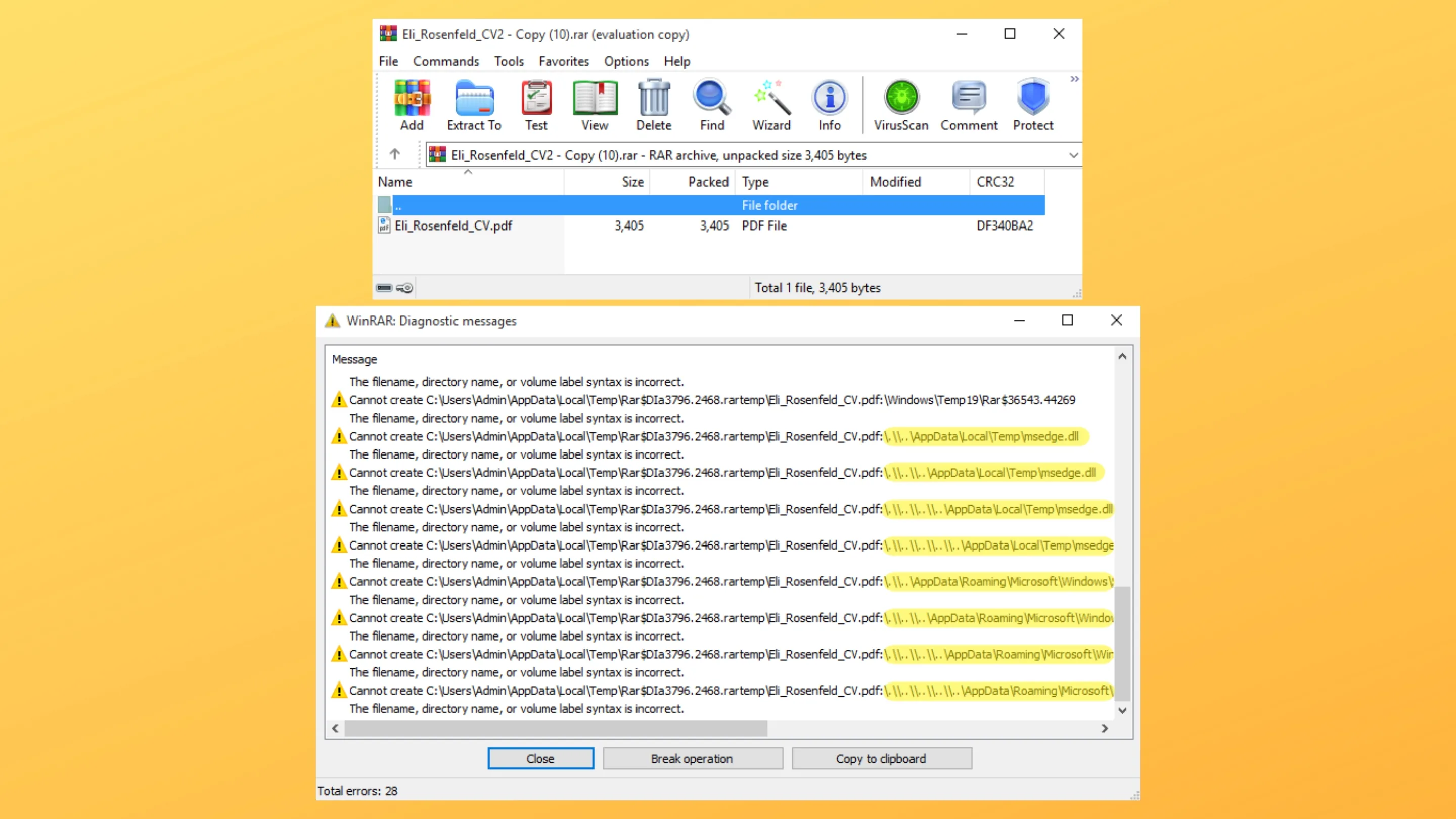
Task: Open the Commands menu
Action: click(446, 61)
